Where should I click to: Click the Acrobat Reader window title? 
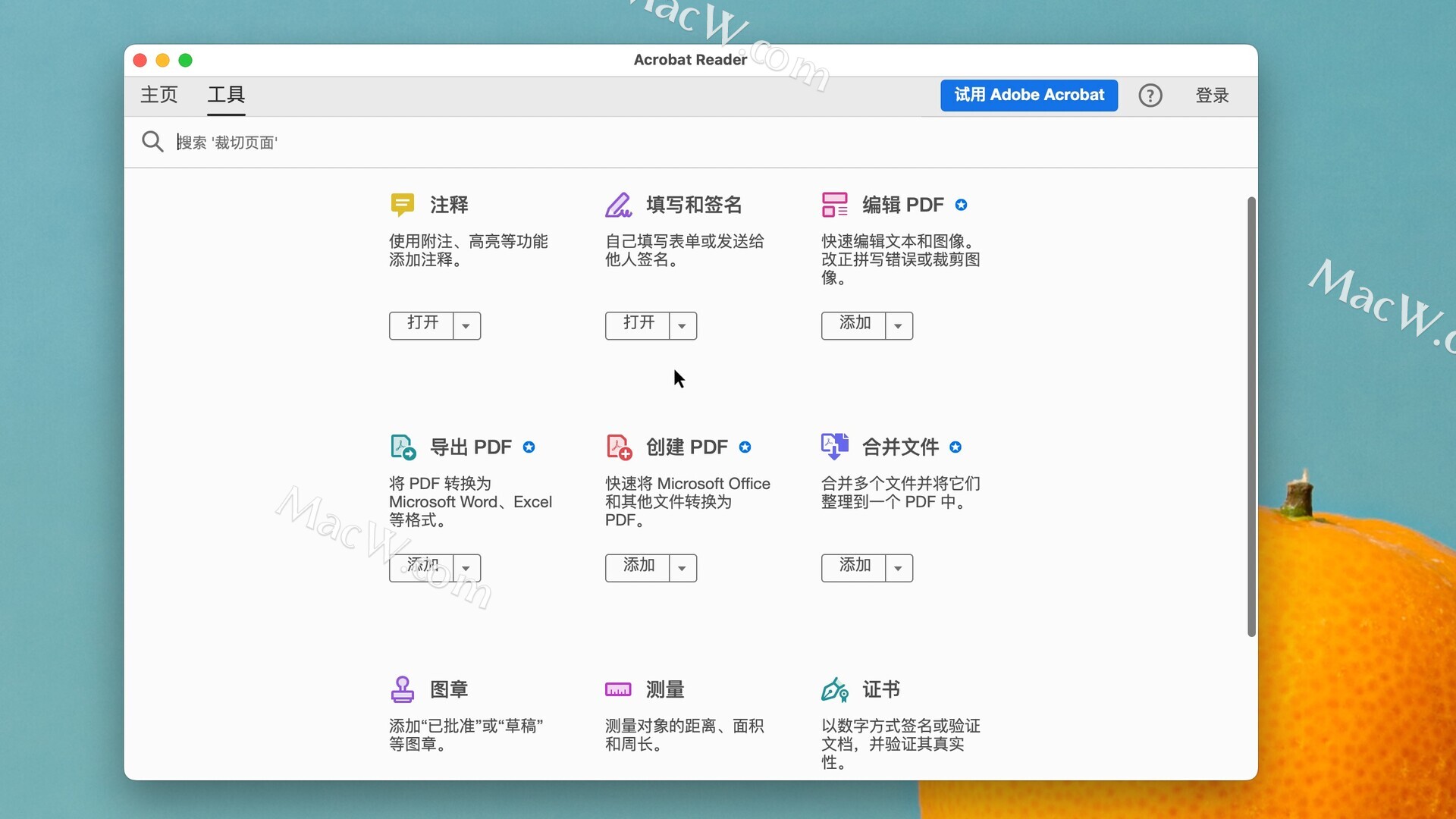click(x=690, y=60)
